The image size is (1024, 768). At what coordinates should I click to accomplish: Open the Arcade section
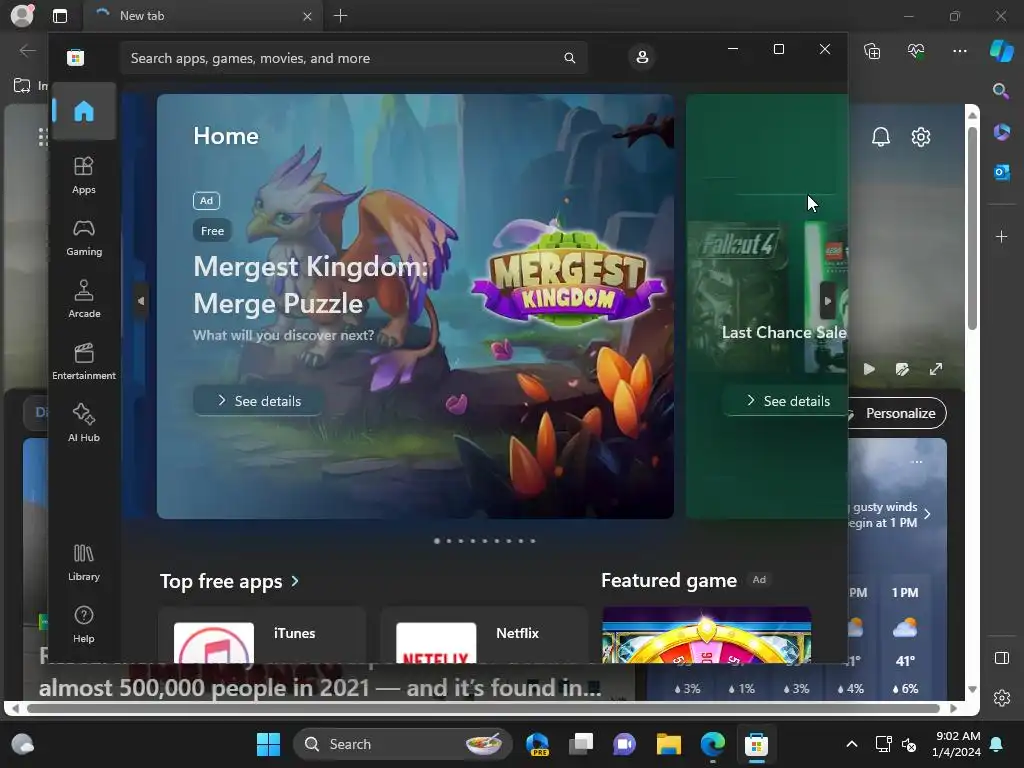84,299
